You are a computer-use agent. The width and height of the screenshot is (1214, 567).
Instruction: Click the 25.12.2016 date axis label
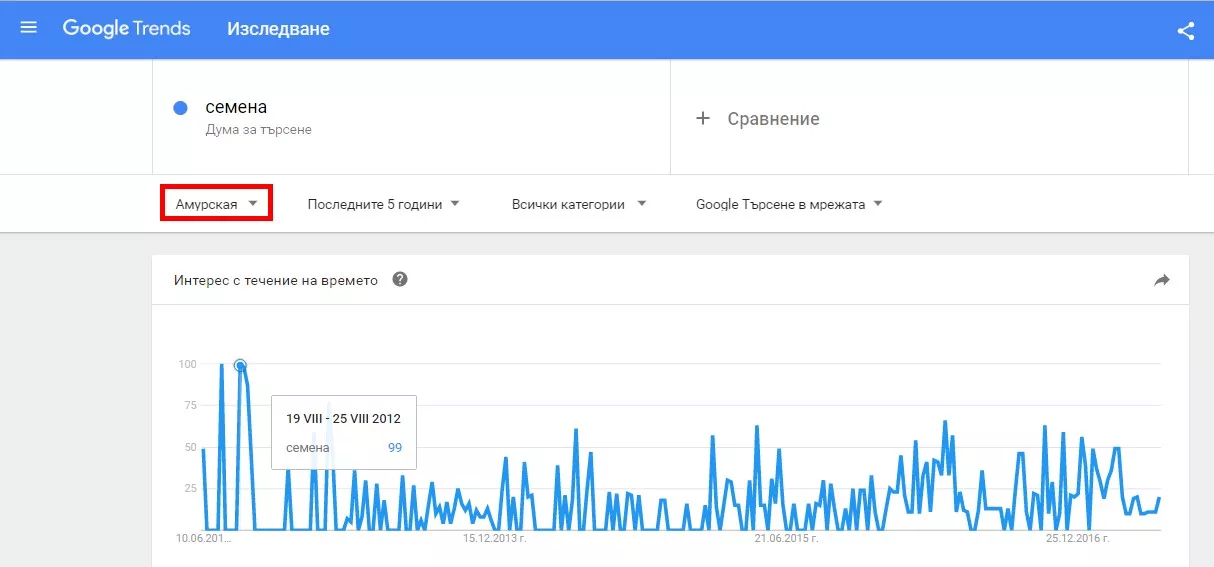tap(1079, 538)
